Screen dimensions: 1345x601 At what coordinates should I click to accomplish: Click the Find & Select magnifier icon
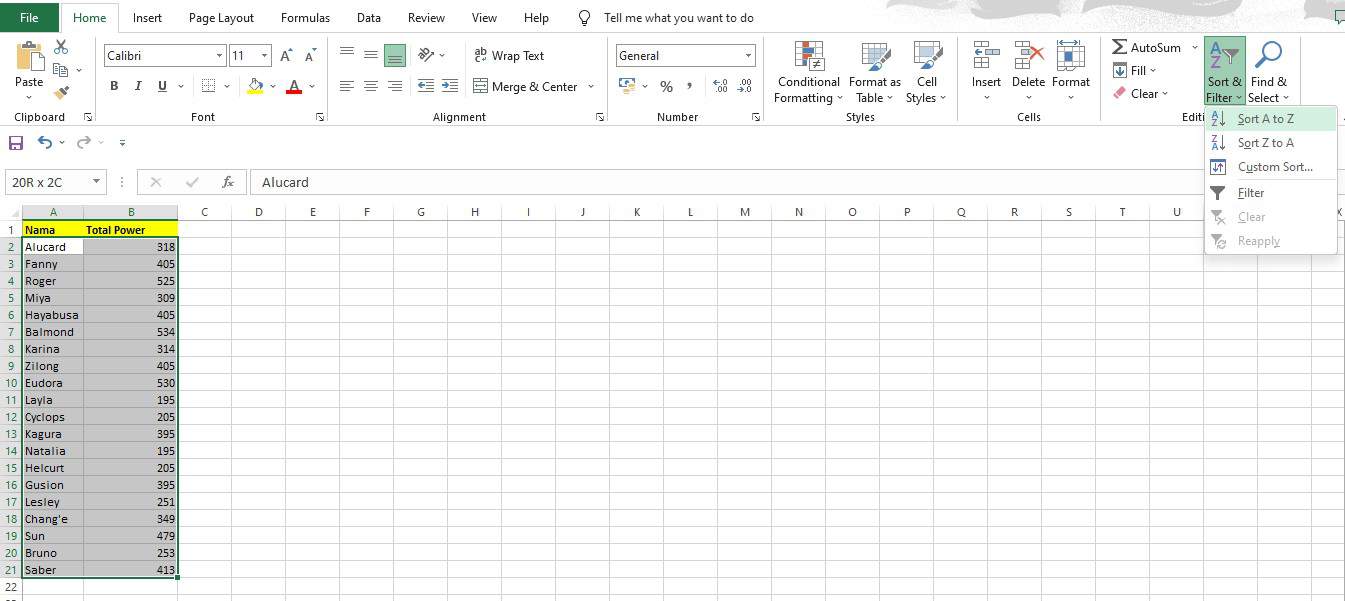click(1268, 56)
